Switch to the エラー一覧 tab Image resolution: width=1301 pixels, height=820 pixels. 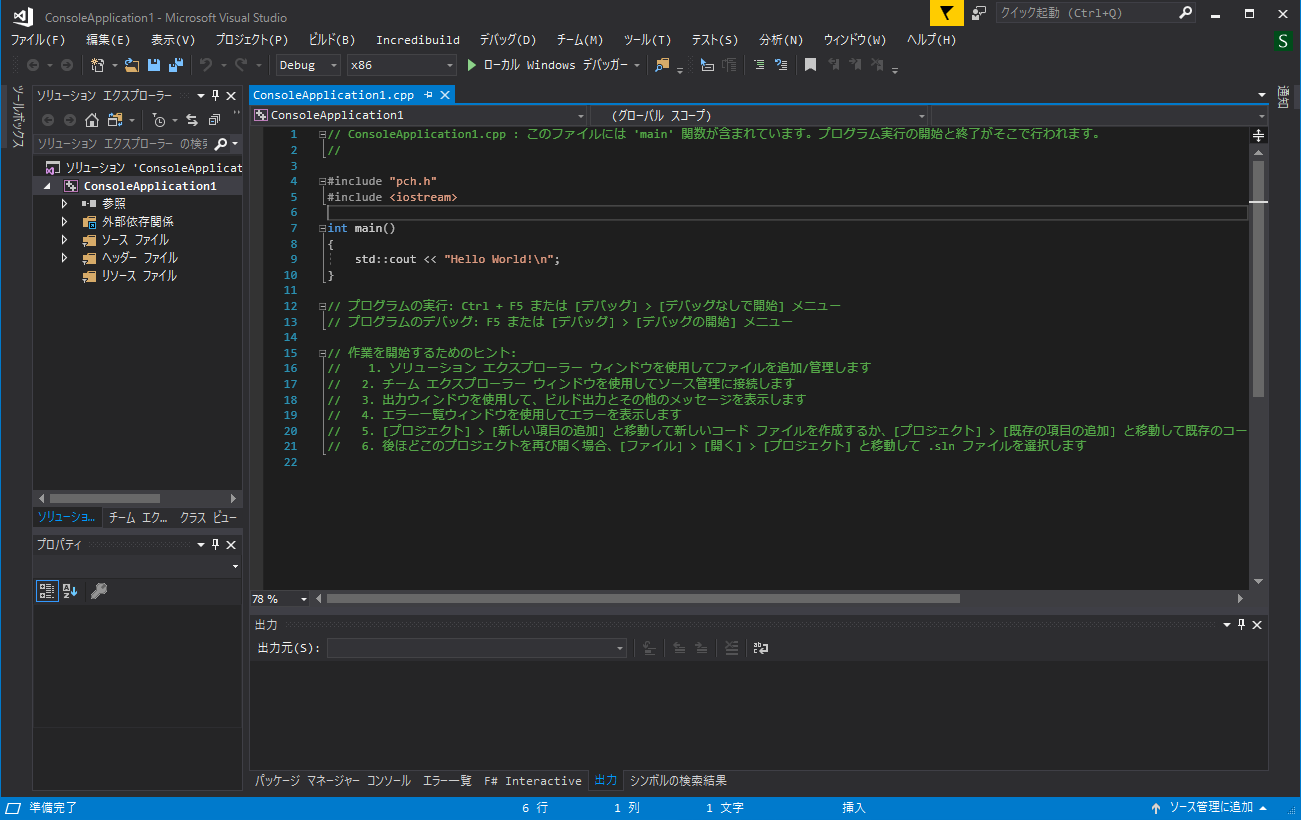coord(448,780)
